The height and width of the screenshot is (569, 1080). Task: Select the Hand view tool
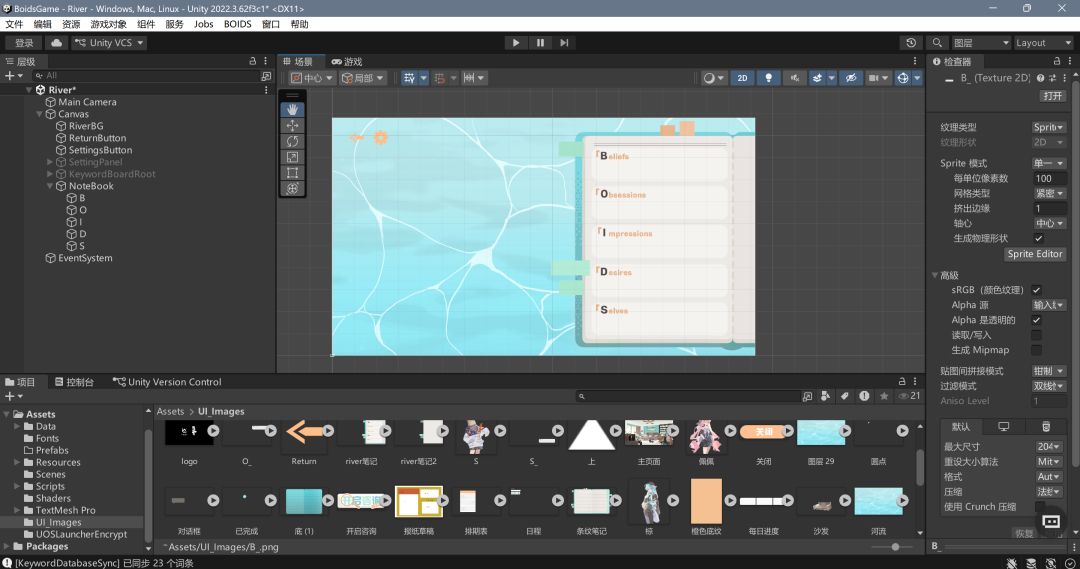pyautogui.click(x=292, y=110)
